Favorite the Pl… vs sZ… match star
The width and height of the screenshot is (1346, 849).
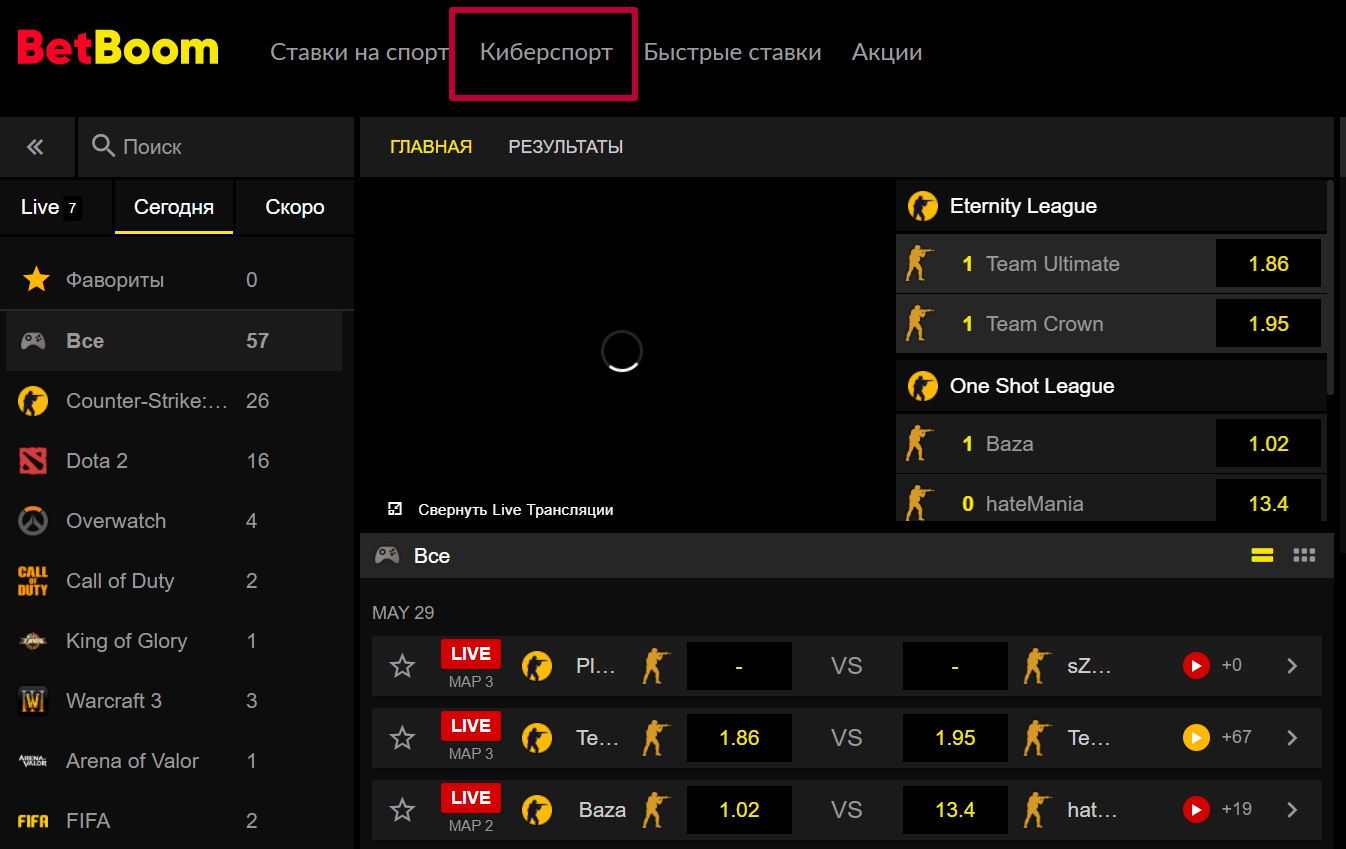[402, 665]
